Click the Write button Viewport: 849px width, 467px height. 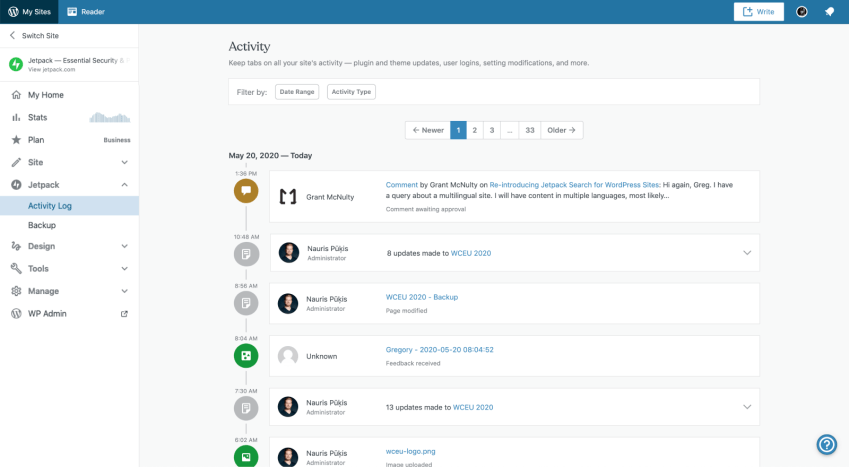[x=758, y=12]
